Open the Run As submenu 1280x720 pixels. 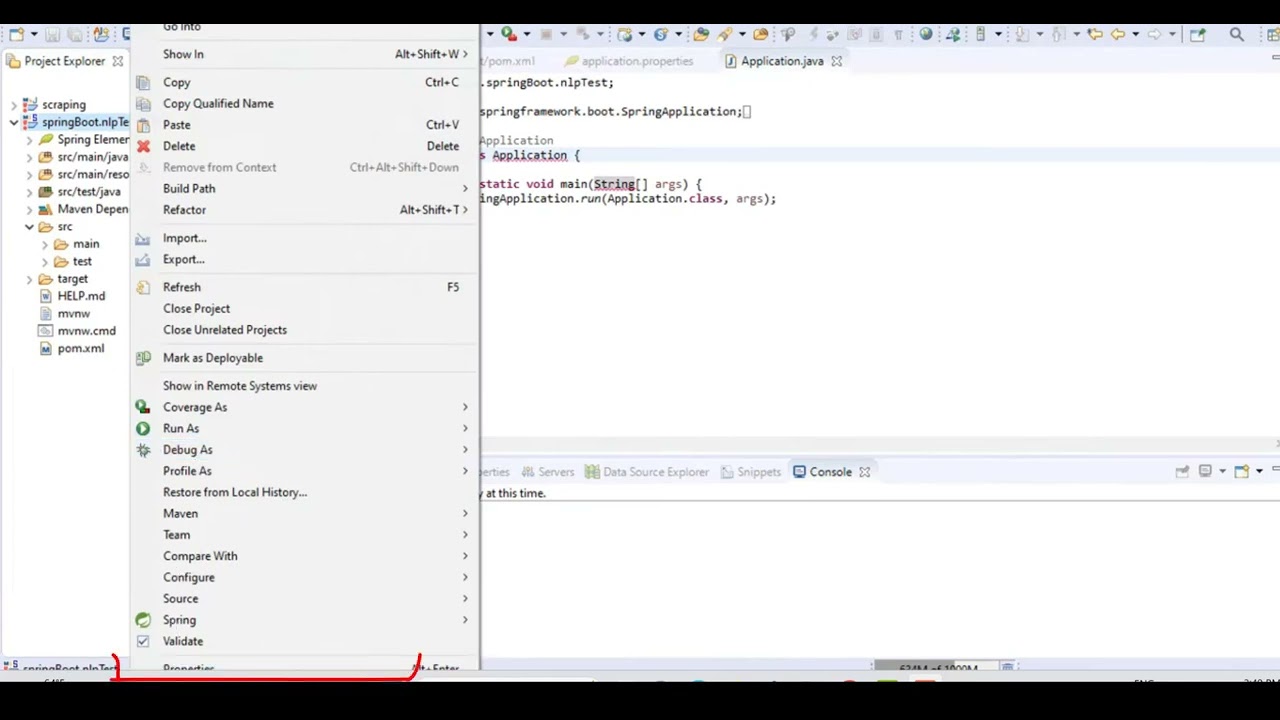click(x=305, y=428)
